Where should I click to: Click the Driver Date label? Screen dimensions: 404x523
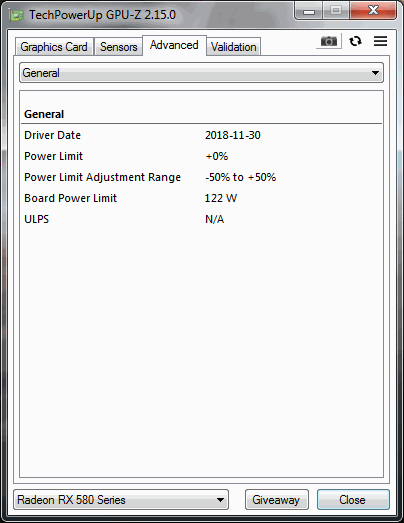(52, 135)
